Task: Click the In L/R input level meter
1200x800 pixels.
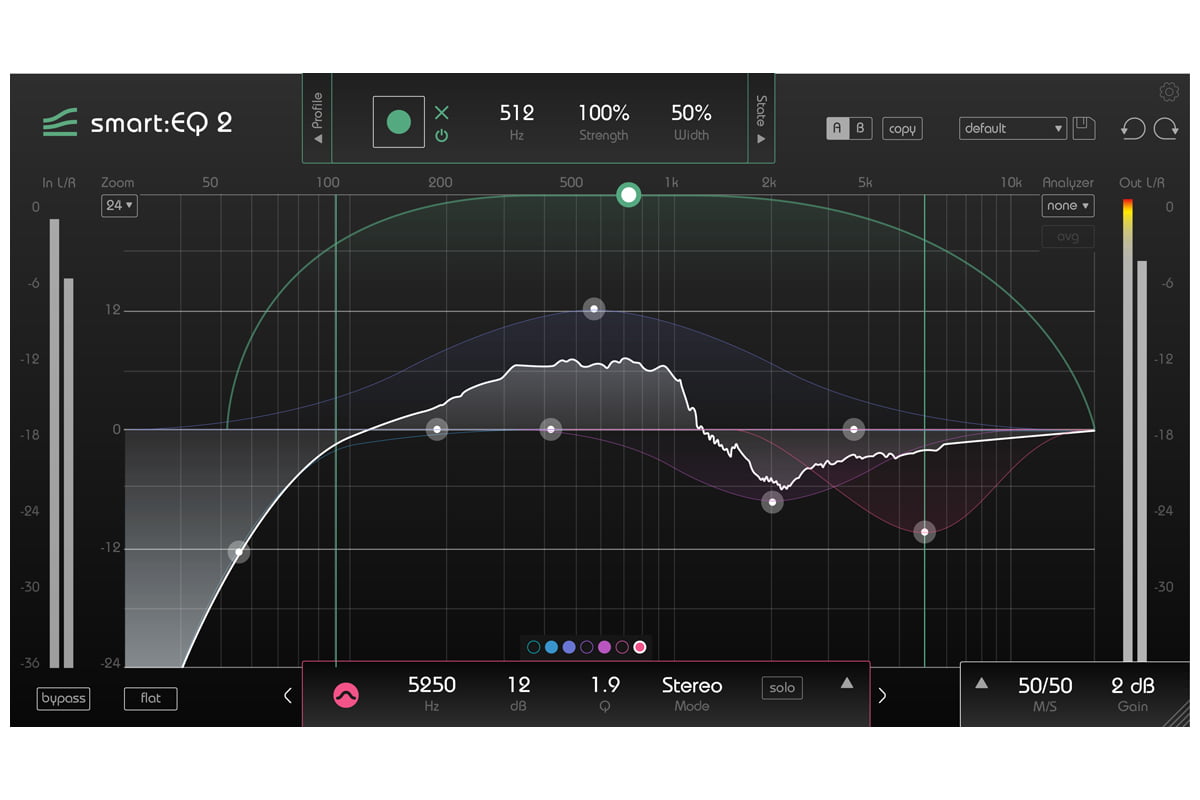Action: [61, 443]
